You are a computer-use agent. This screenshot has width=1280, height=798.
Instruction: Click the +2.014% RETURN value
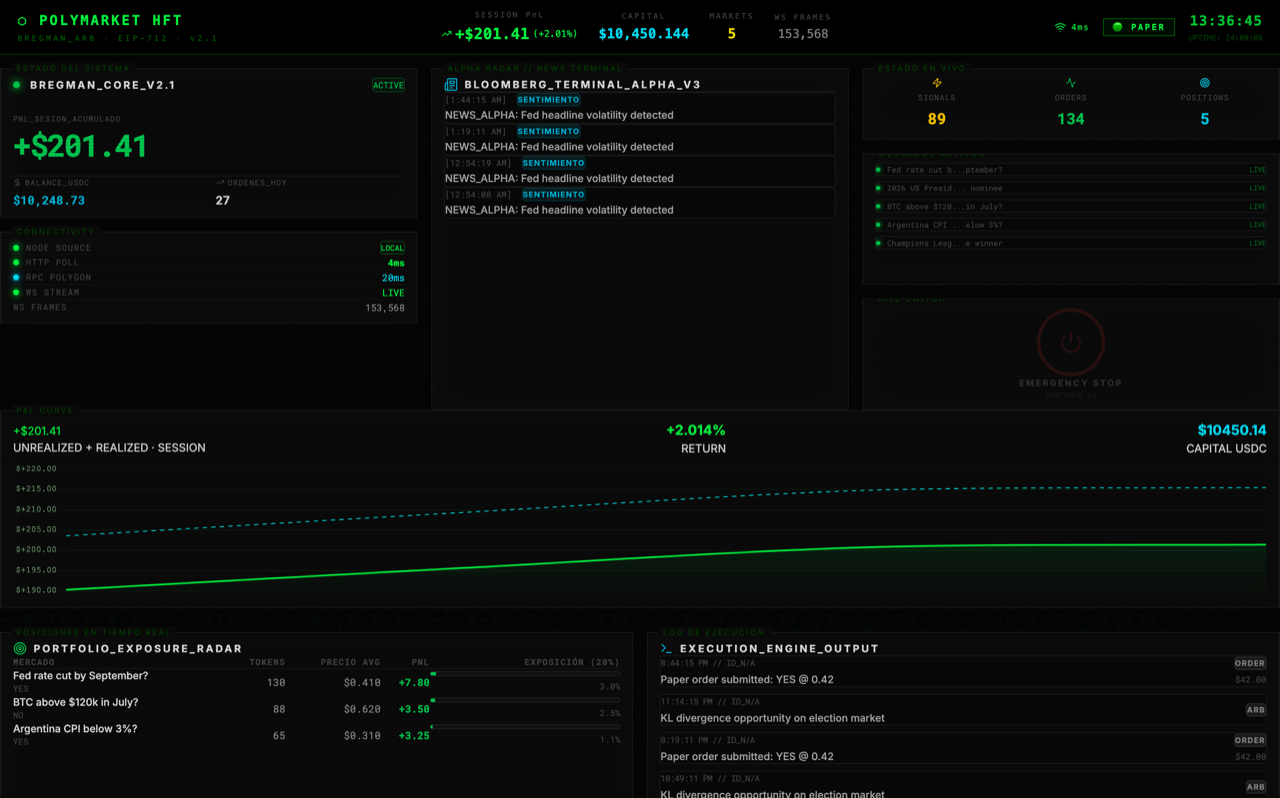pos(696,431)
